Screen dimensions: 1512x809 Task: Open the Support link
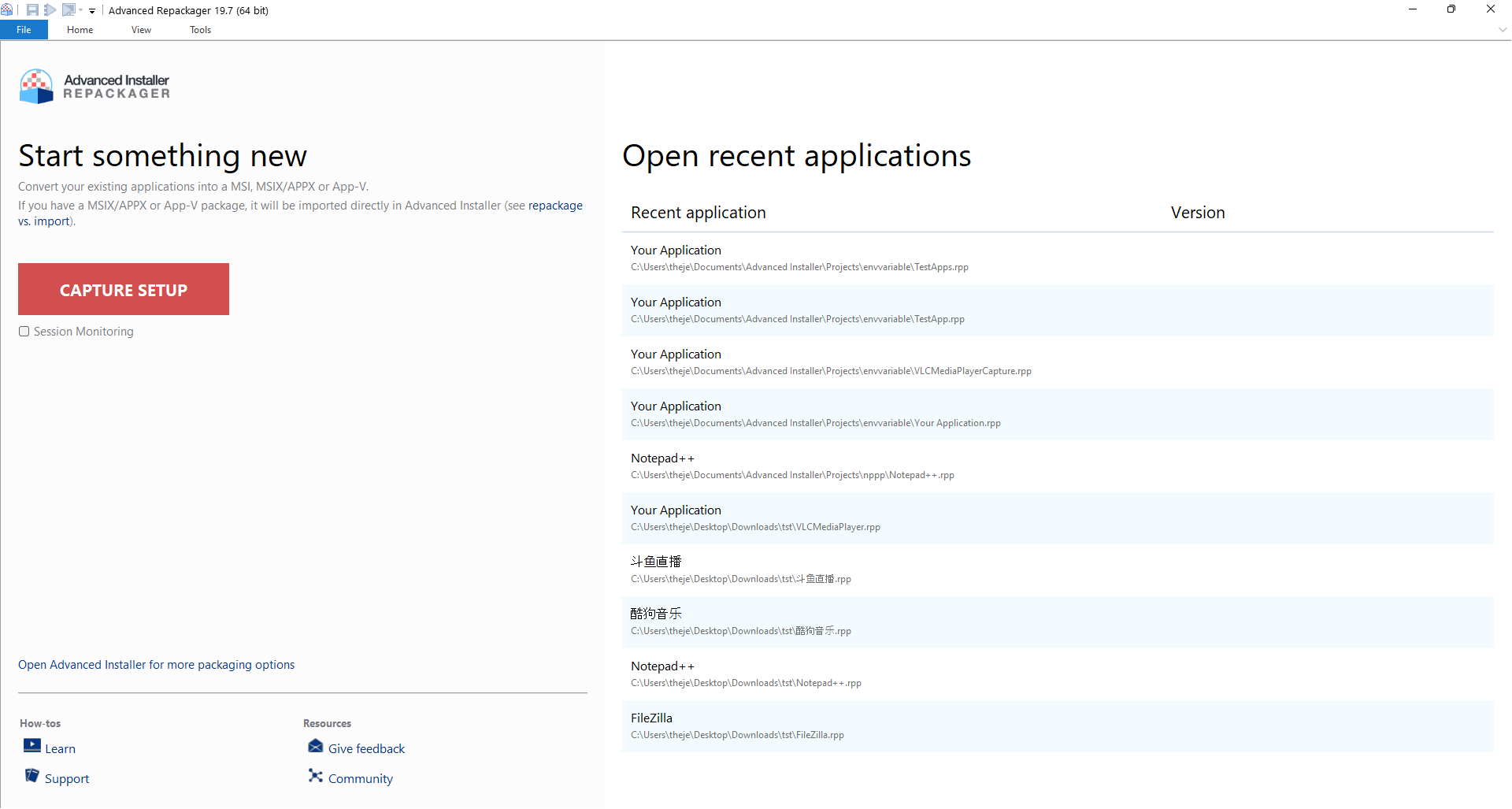(x=67, y=779)
